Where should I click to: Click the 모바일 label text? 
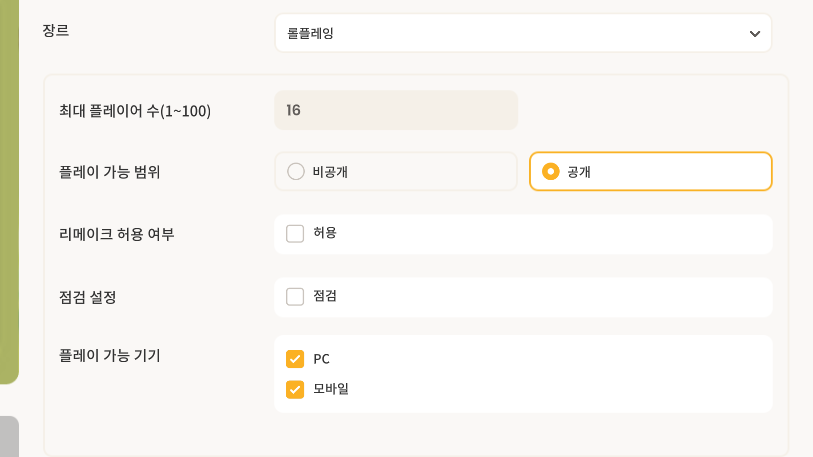click(331, 389)
